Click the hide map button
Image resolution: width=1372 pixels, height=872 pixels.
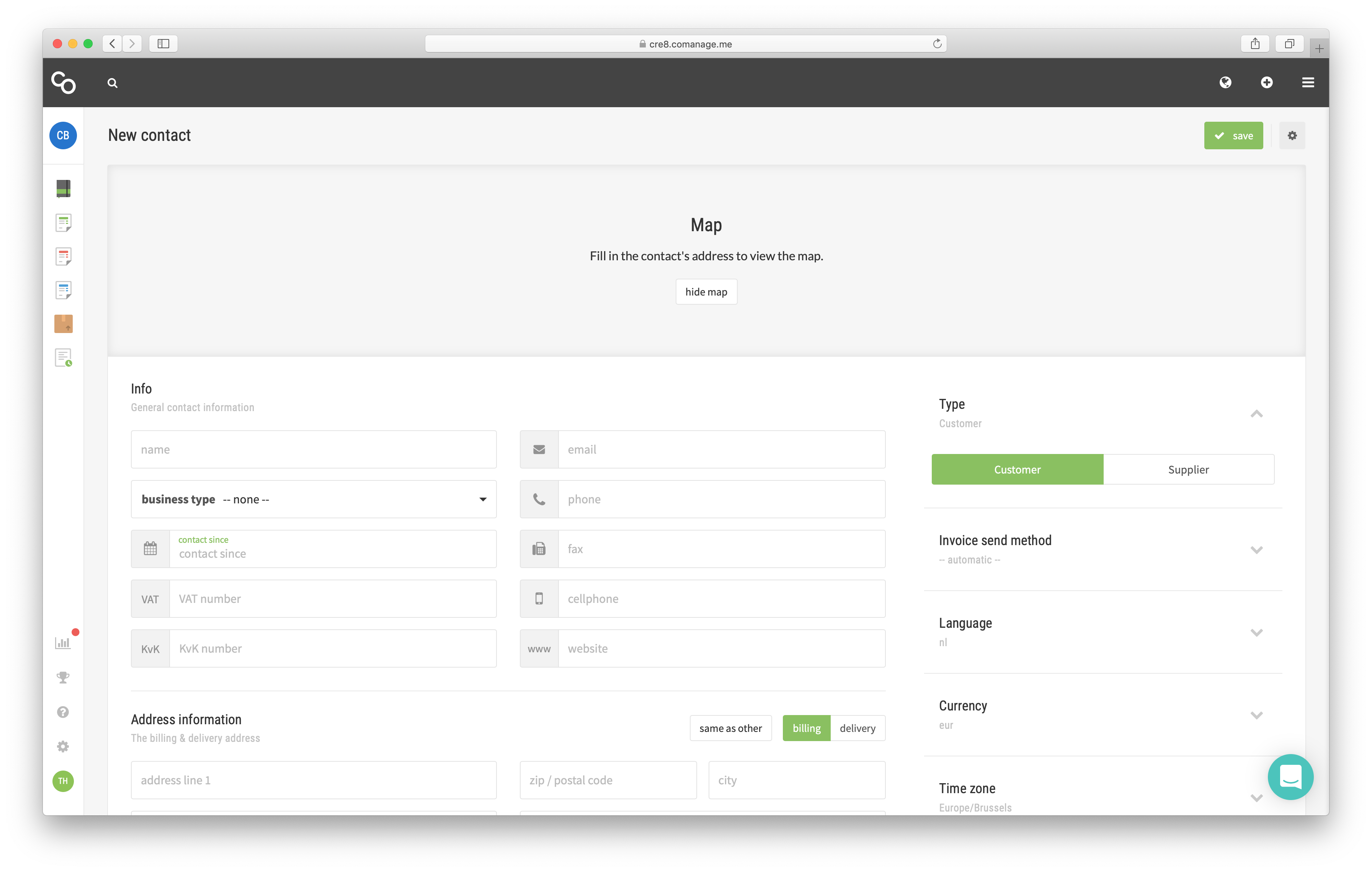[706, 292]
